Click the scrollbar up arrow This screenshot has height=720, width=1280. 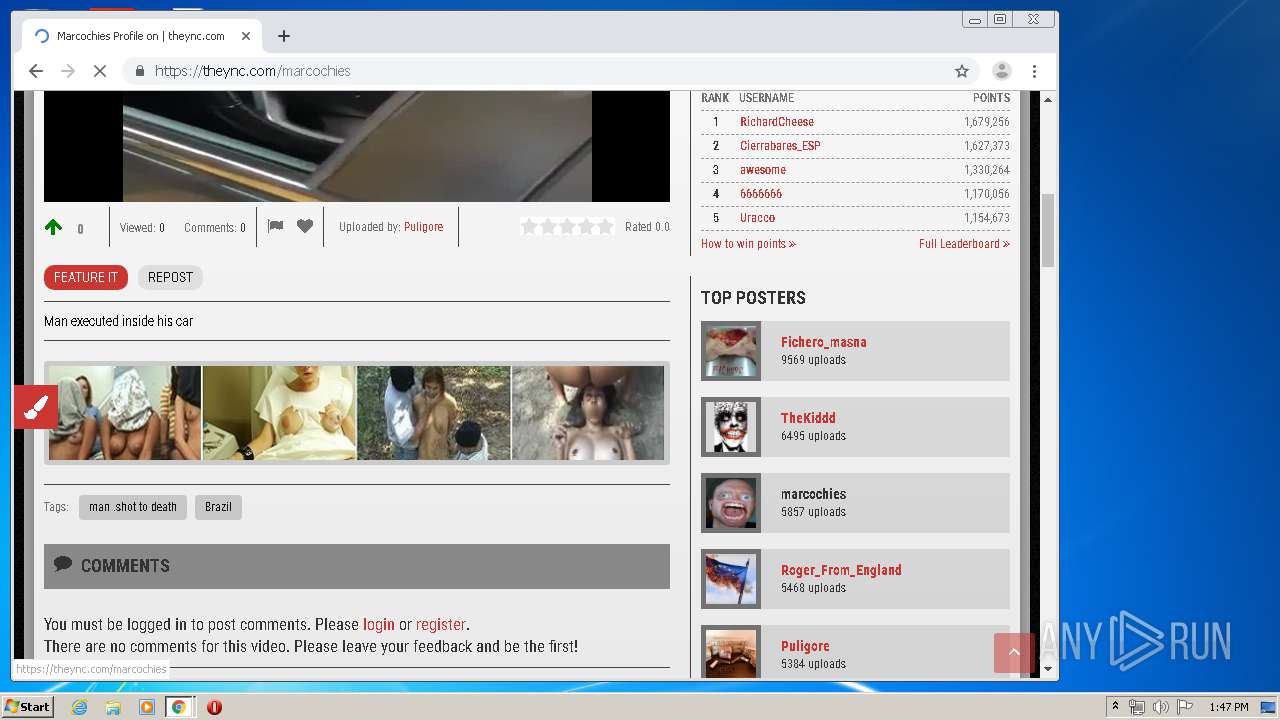(1048, 100)
